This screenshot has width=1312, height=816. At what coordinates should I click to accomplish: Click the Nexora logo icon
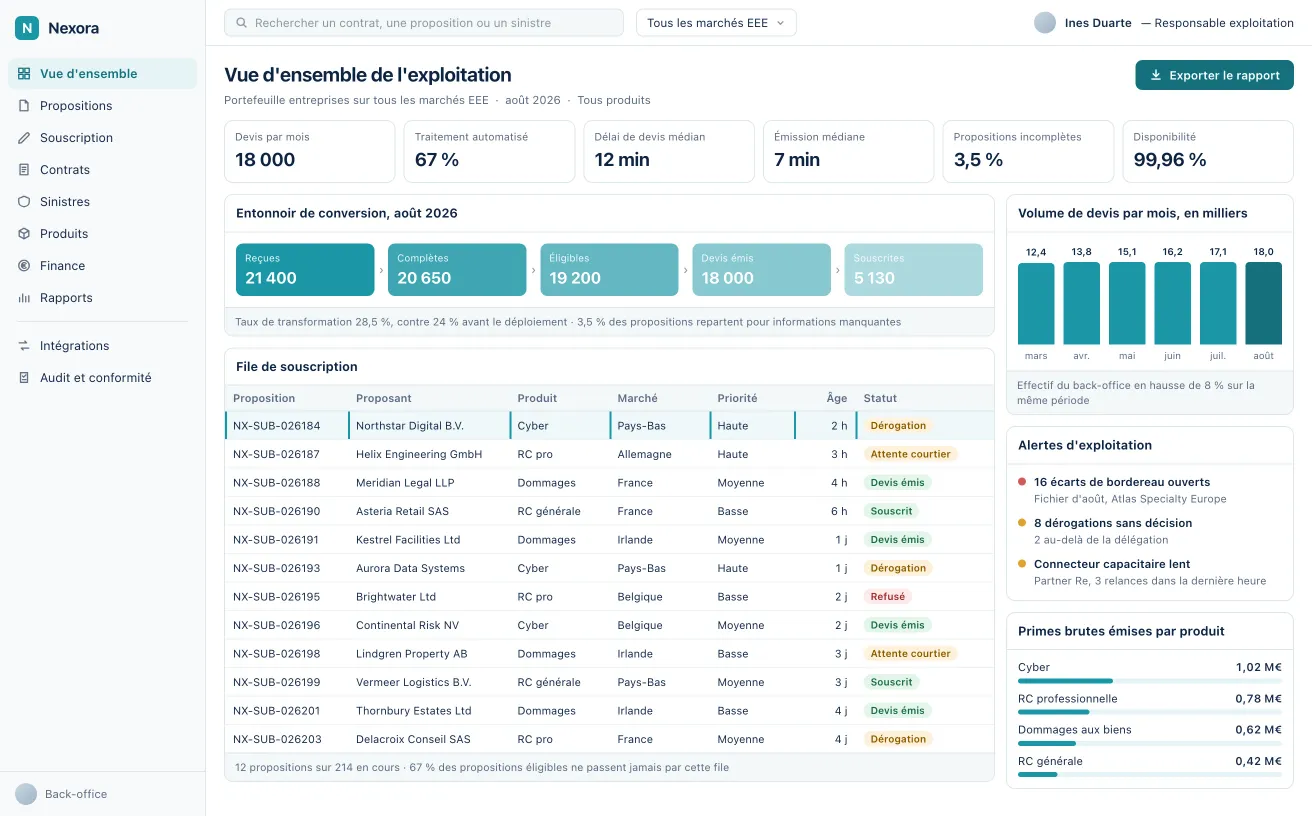(26, 28)
